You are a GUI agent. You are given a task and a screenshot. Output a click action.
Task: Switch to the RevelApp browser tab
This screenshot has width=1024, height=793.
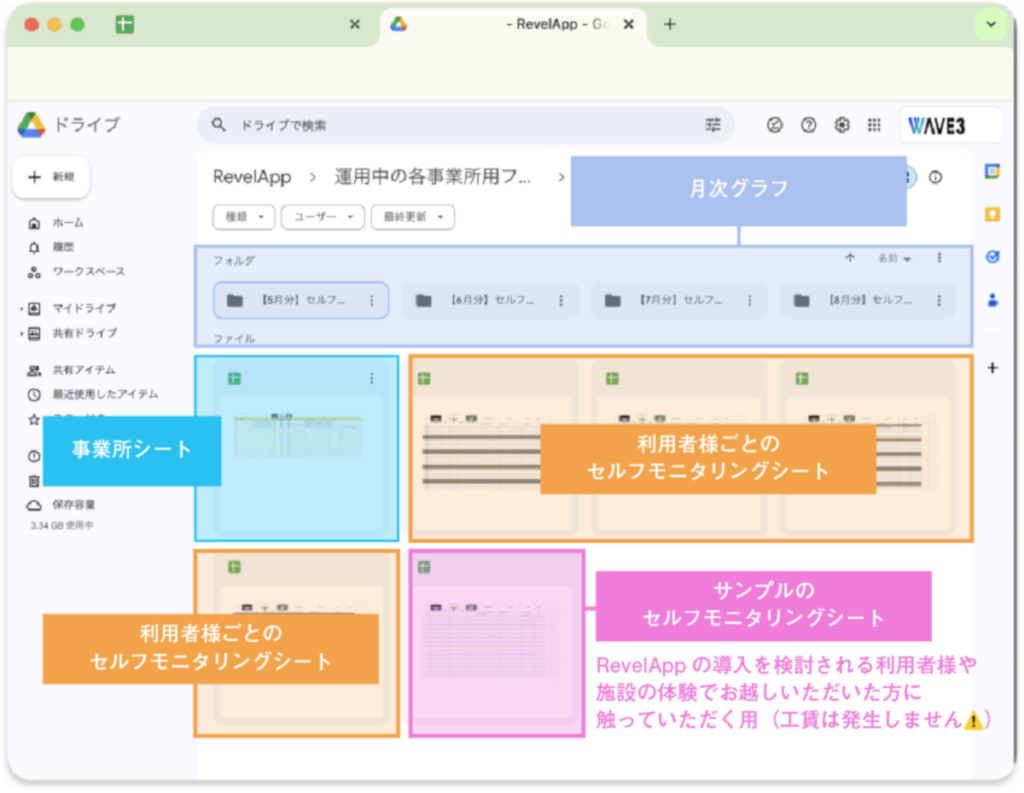(x=512, y=24)
